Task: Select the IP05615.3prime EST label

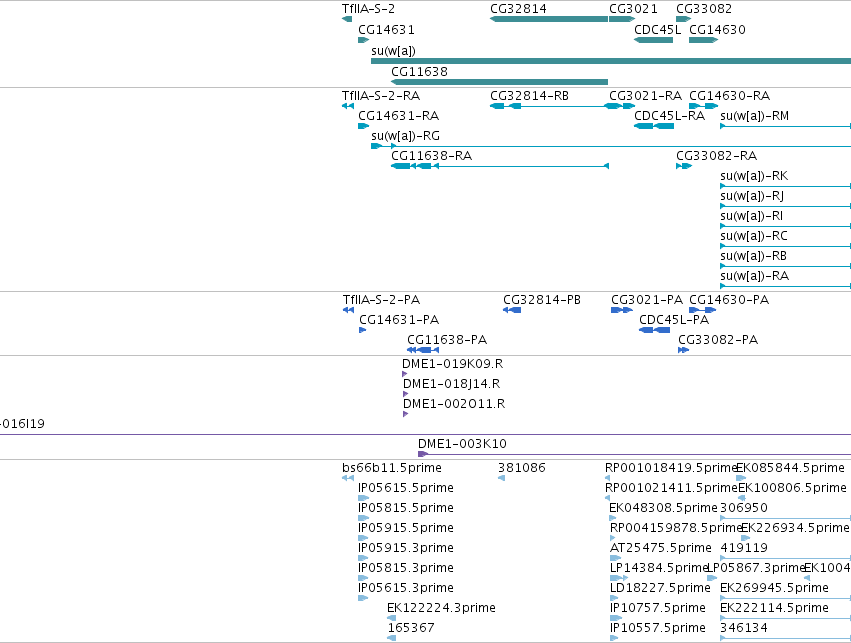Action: coord(406,588)
